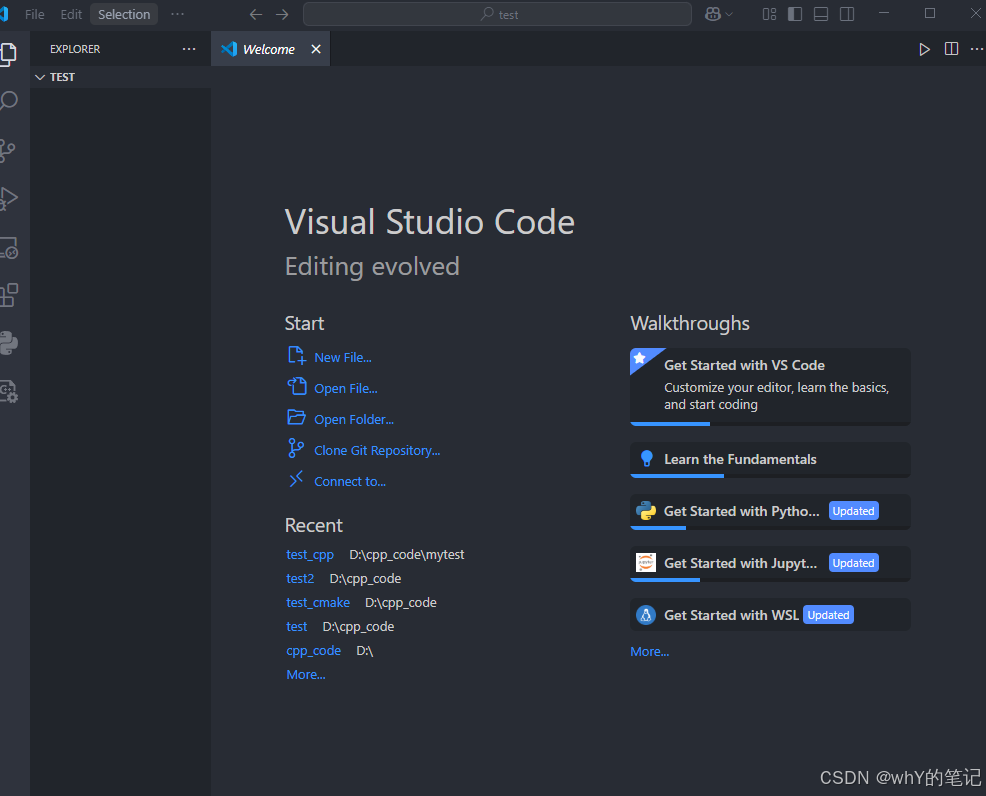Click the Go Back arrow
Viewport: 986px width, 796px height.
pos(255,14)
